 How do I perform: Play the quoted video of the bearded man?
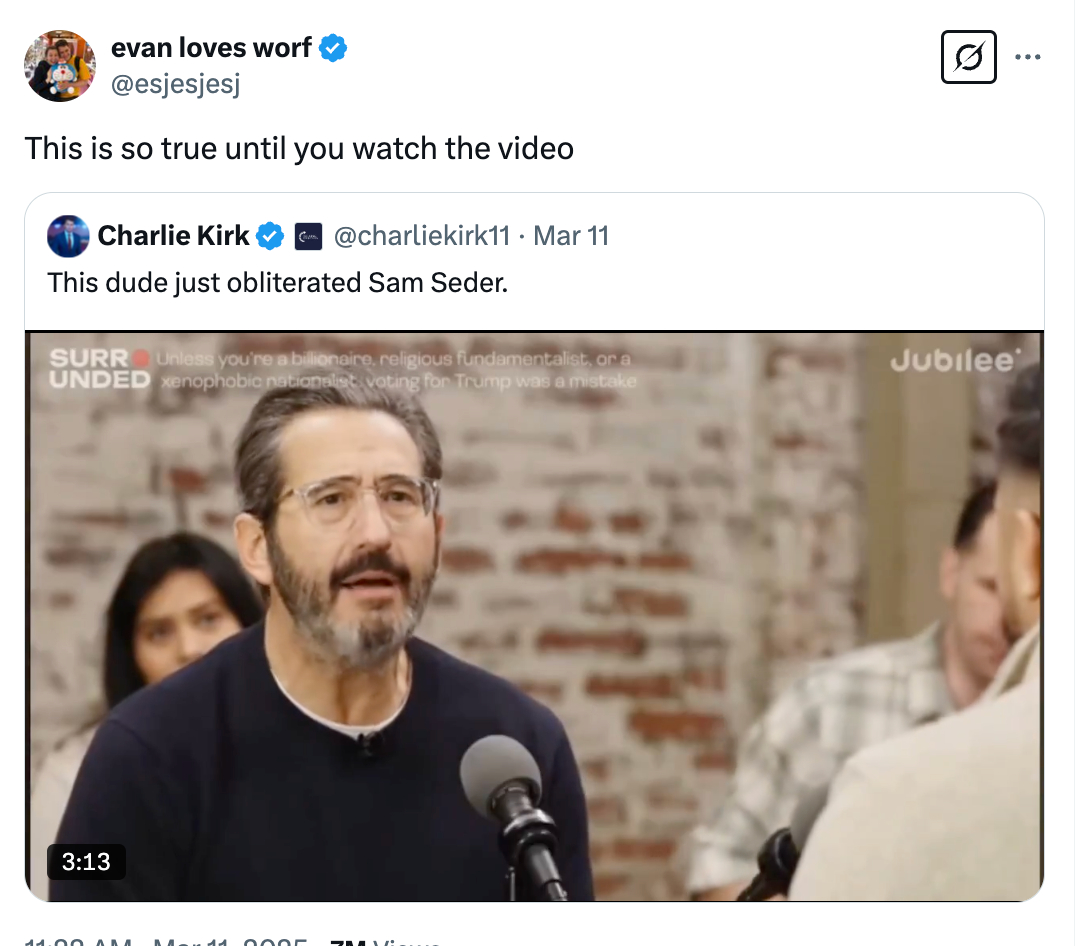534,616
